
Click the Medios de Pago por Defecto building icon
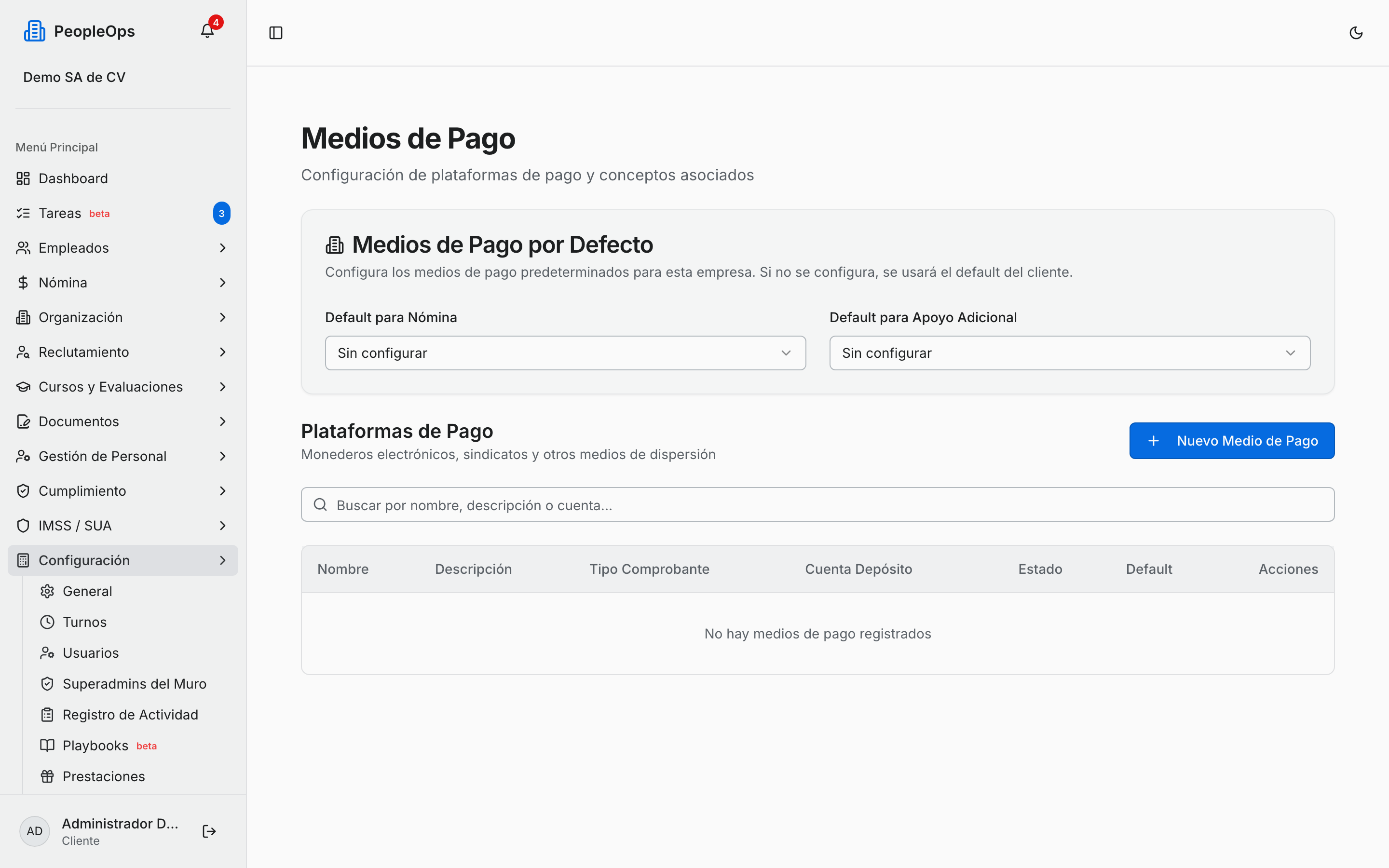coord(335,245)
